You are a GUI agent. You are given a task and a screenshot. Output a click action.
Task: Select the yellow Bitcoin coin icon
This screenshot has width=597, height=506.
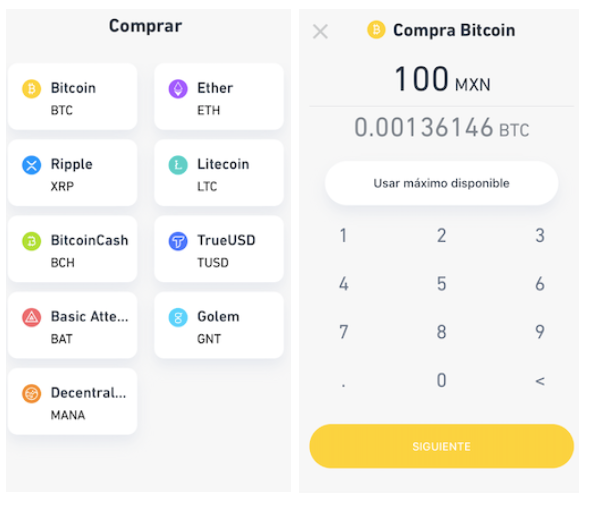point(31,89)
